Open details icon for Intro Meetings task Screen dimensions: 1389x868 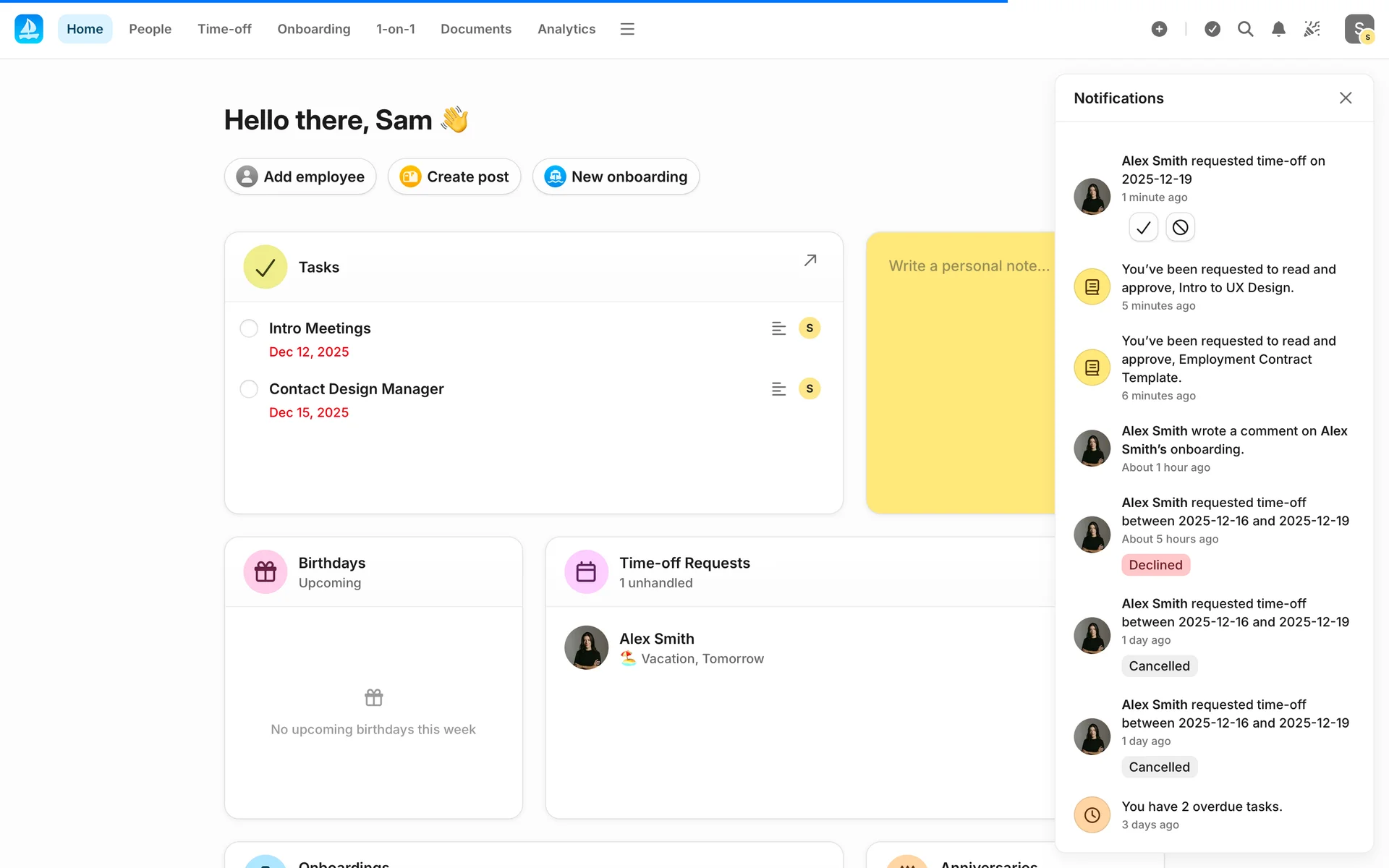click(x=778, y=328)
